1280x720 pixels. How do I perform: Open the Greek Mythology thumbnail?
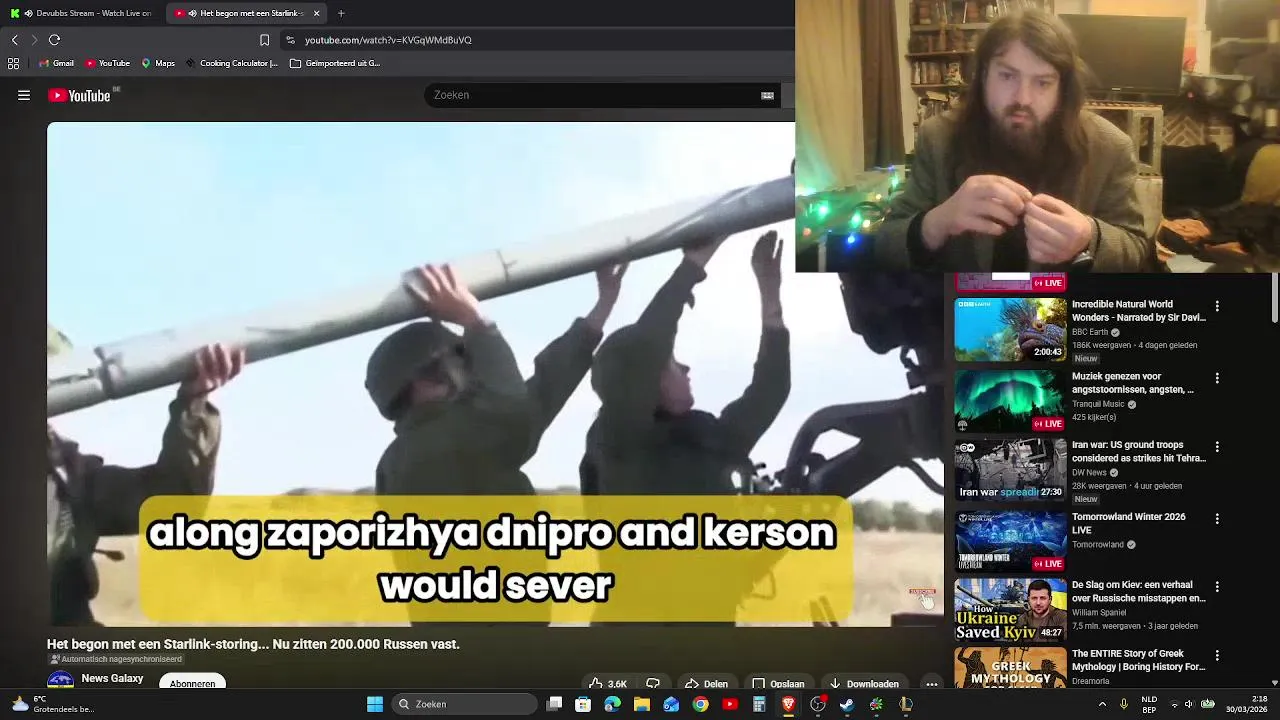[1010, 668]
